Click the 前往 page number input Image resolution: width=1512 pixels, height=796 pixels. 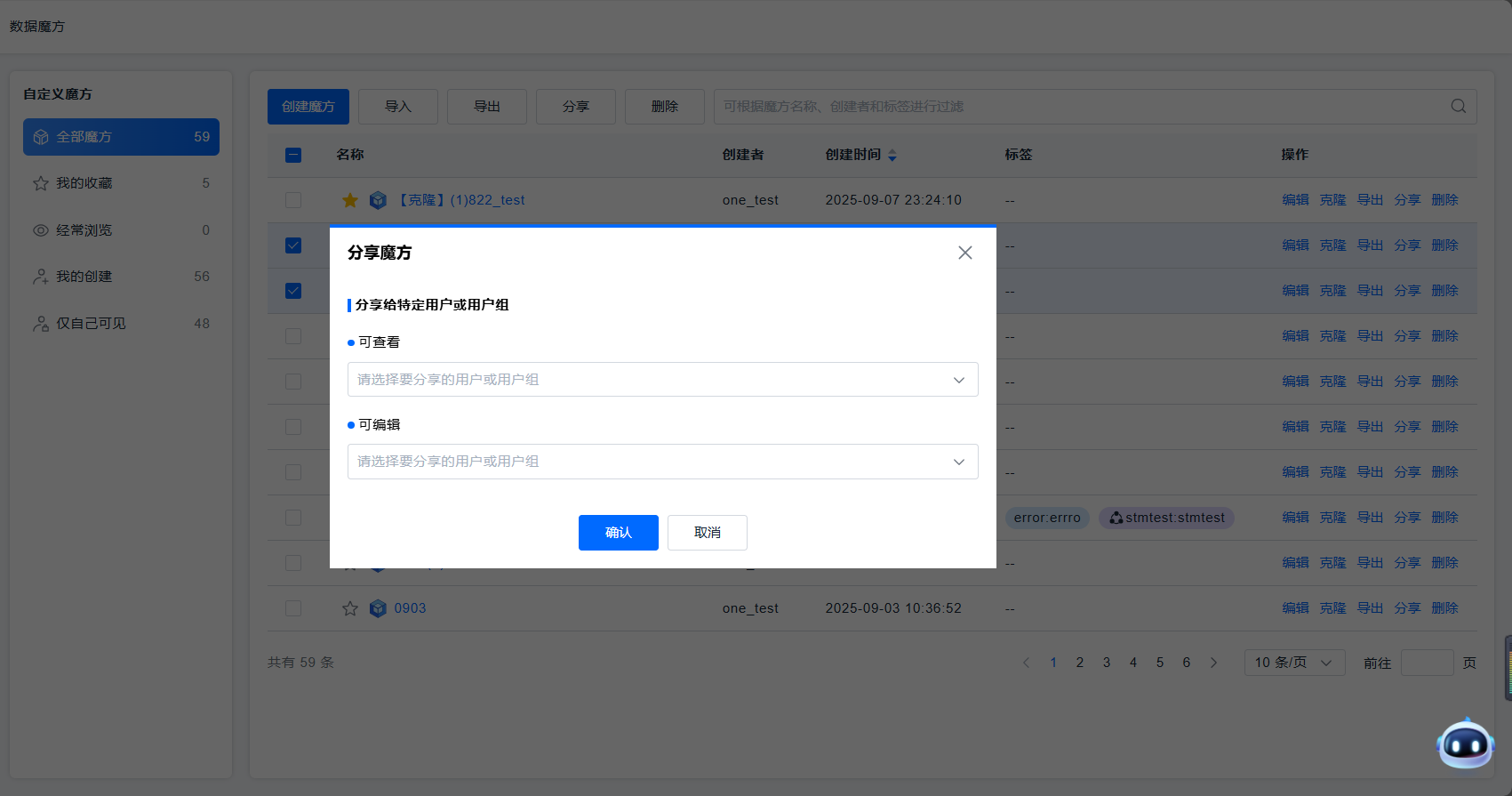[x=1426, y=663]
